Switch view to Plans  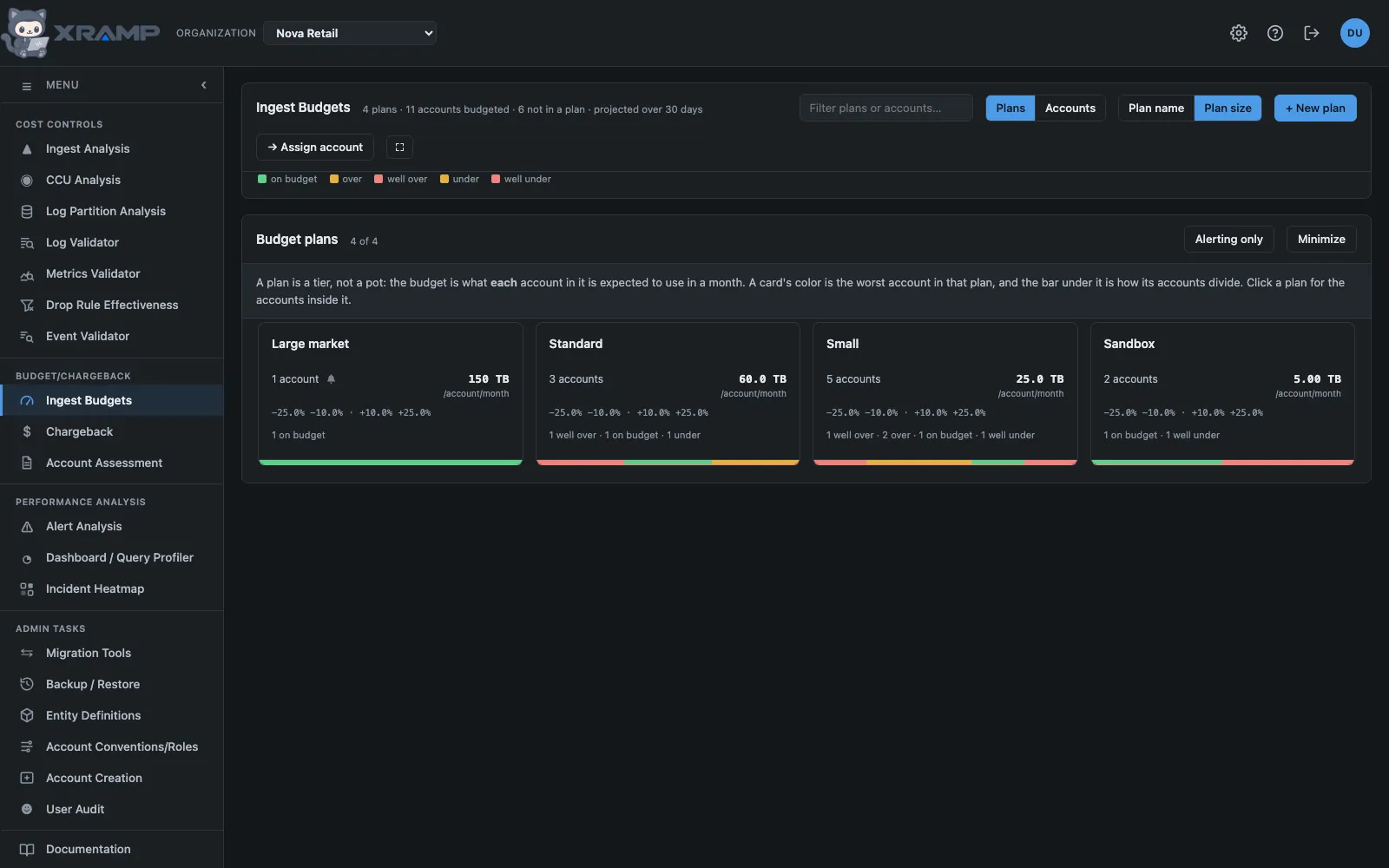[1010, 108]
